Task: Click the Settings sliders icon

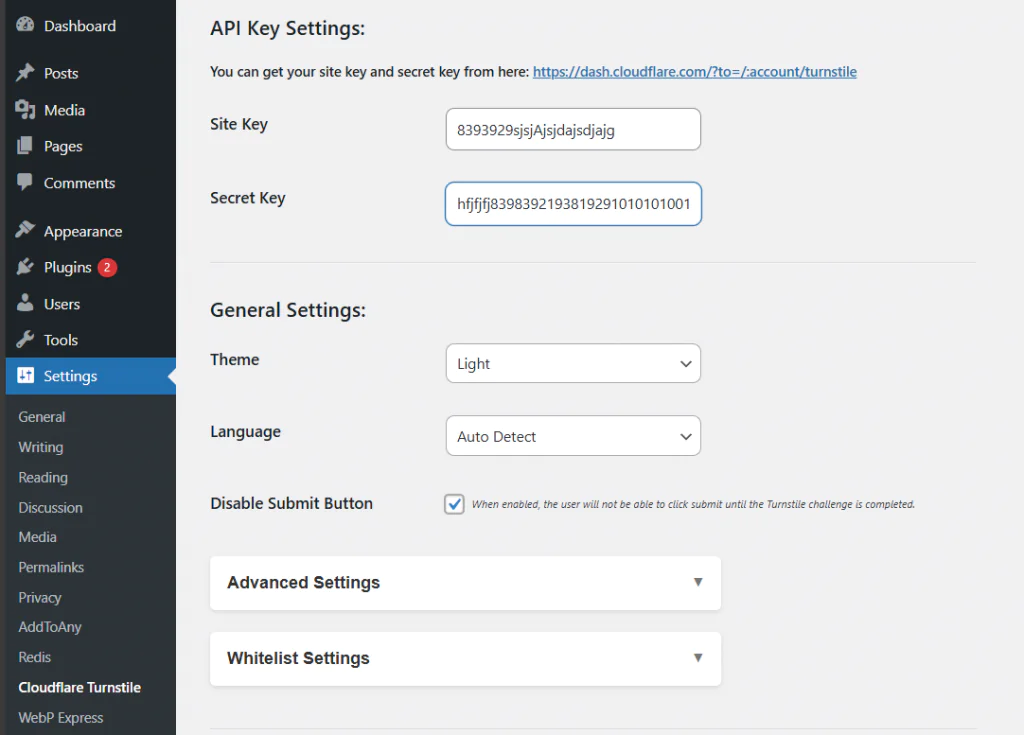Action: [x=25, y=375]
